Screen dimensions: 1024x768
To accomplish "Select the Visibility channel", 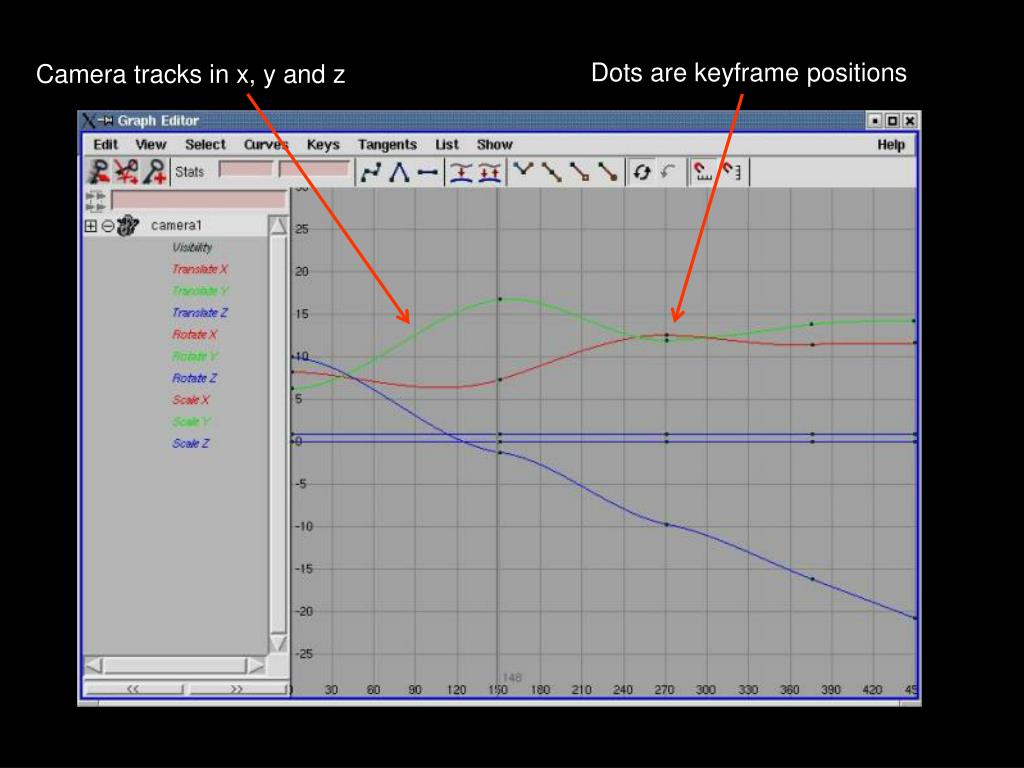I will click(x=192, y=248).
